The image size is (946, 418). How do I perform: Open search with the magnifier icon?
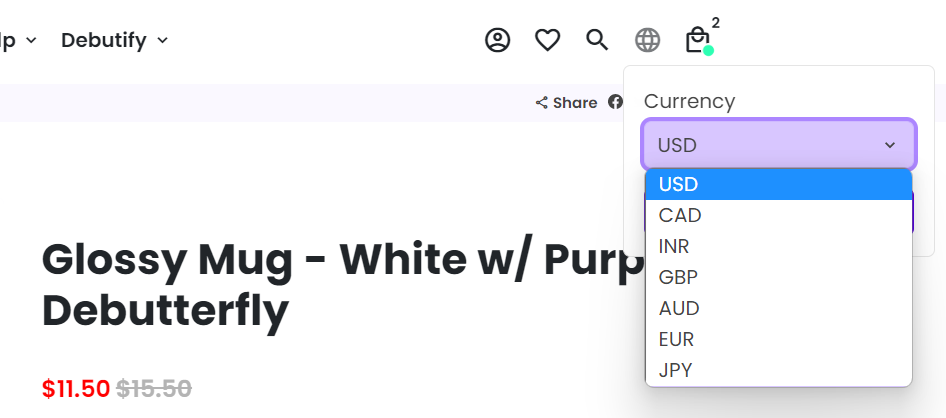[597, 40]
